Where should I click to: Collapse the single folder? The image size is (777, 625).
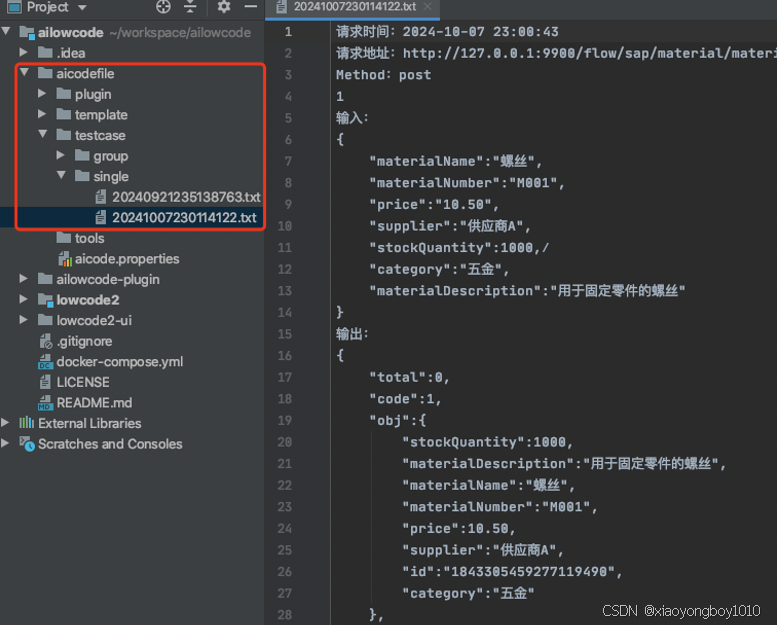(x=61, y=175)
